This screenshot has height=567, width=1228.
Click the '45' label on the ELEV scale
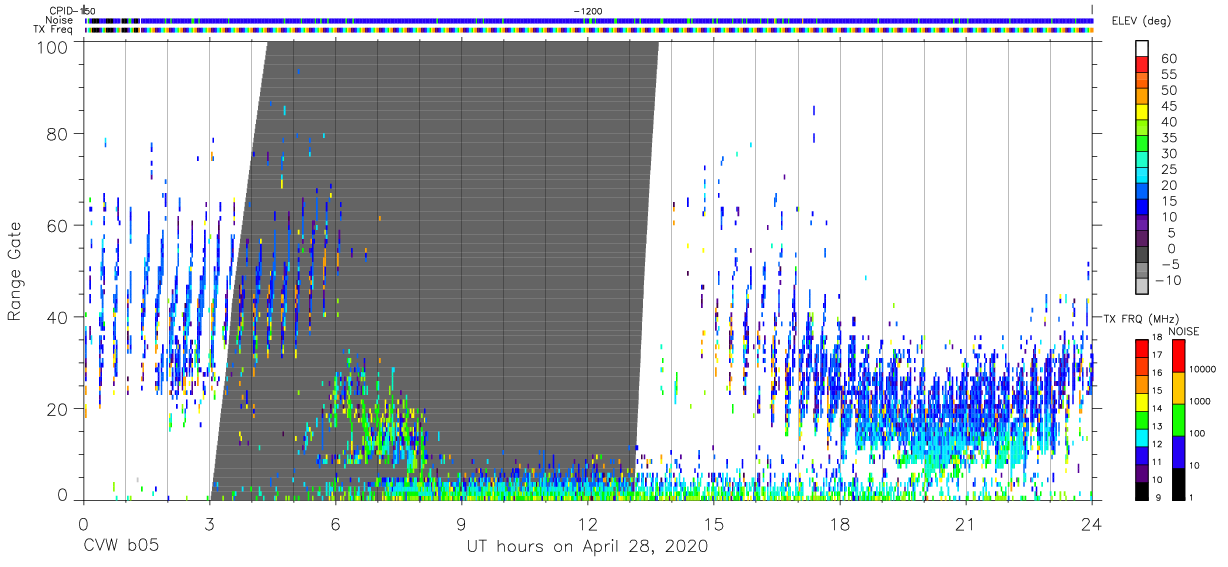[x=1167, y=107]
